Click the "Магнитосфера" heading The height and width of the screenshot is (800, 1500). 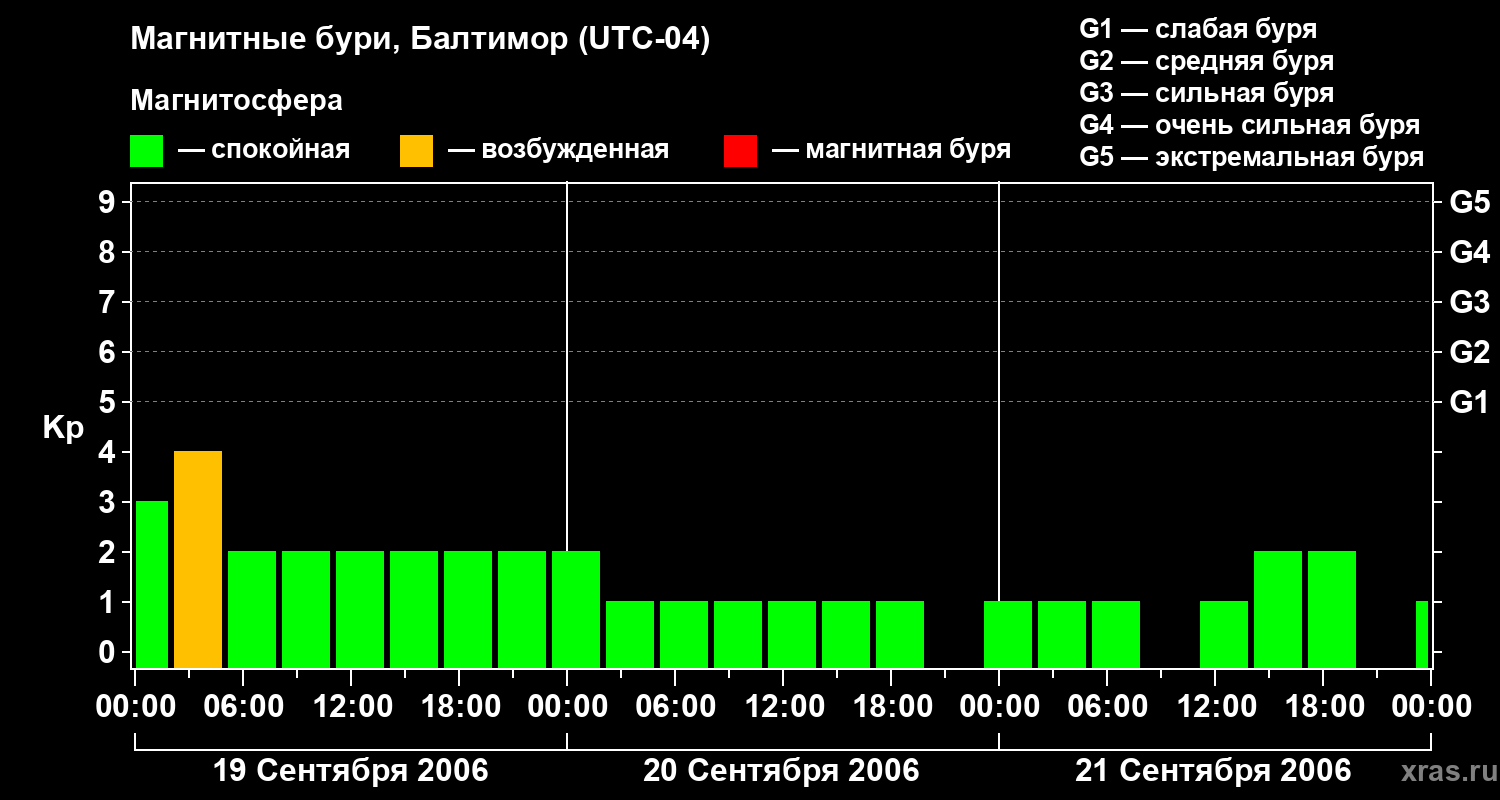click(236, 101)
